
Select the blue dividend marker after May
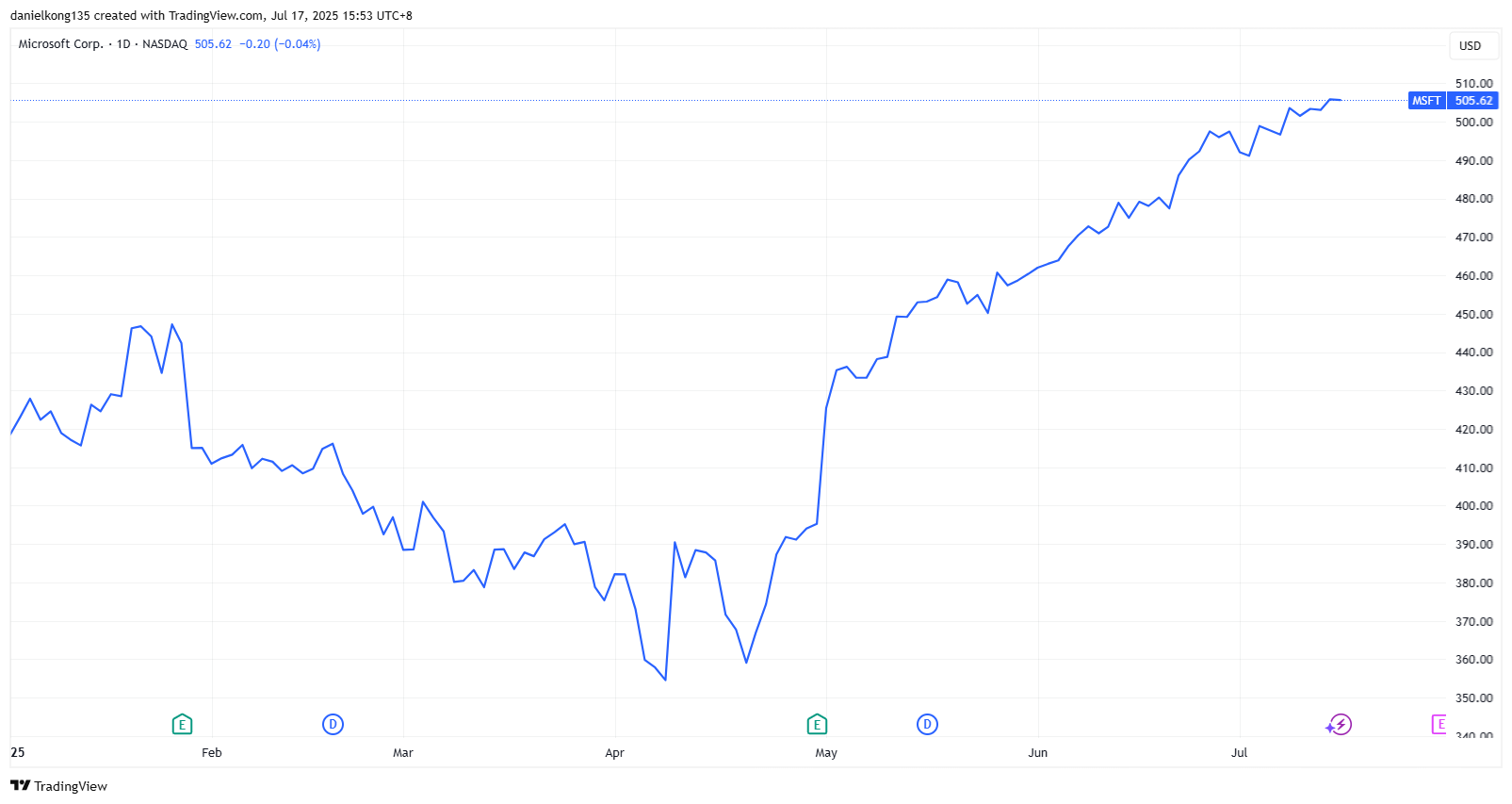point(927,724)
